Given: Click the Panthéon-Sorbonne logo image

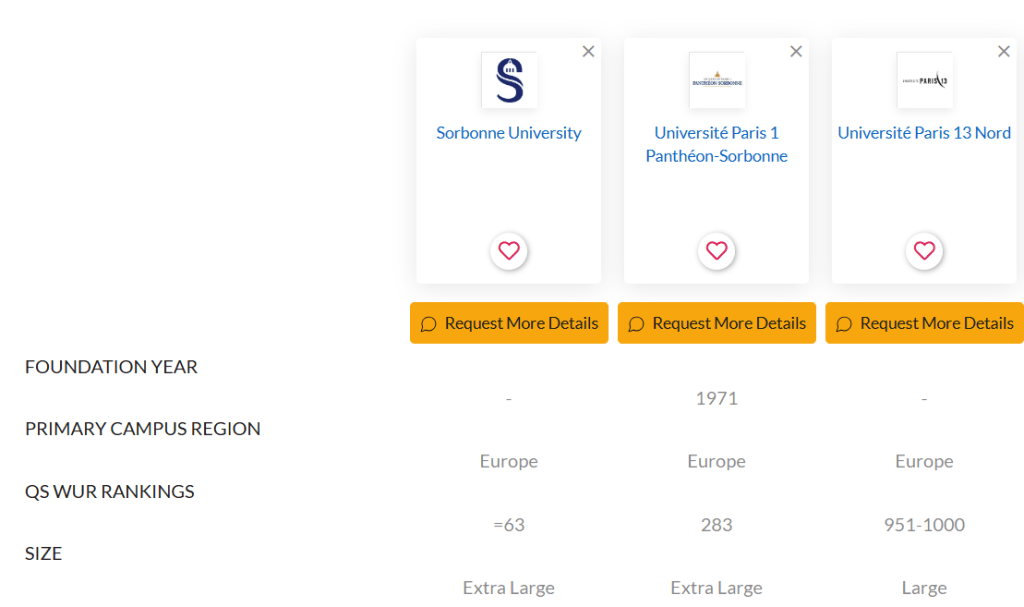Looking at the screenshot, I should point(717,80).
